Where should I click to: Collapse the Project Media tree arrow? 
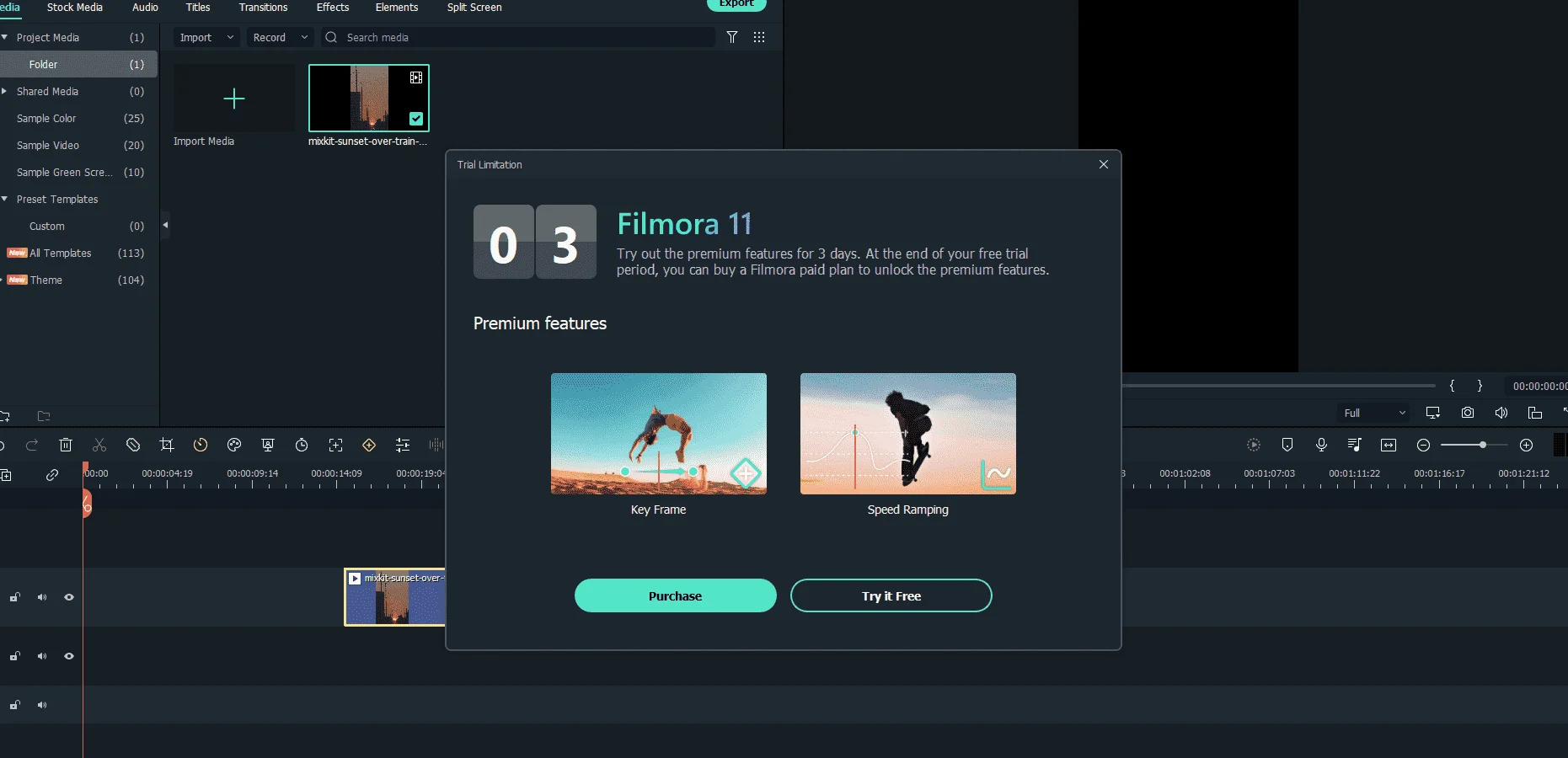click(5, 37)
